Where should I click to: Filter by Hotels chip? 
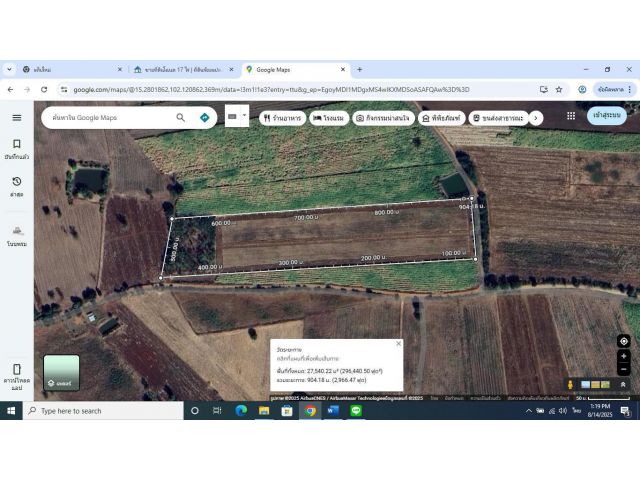pyautogui.click(x=329, y=118)
